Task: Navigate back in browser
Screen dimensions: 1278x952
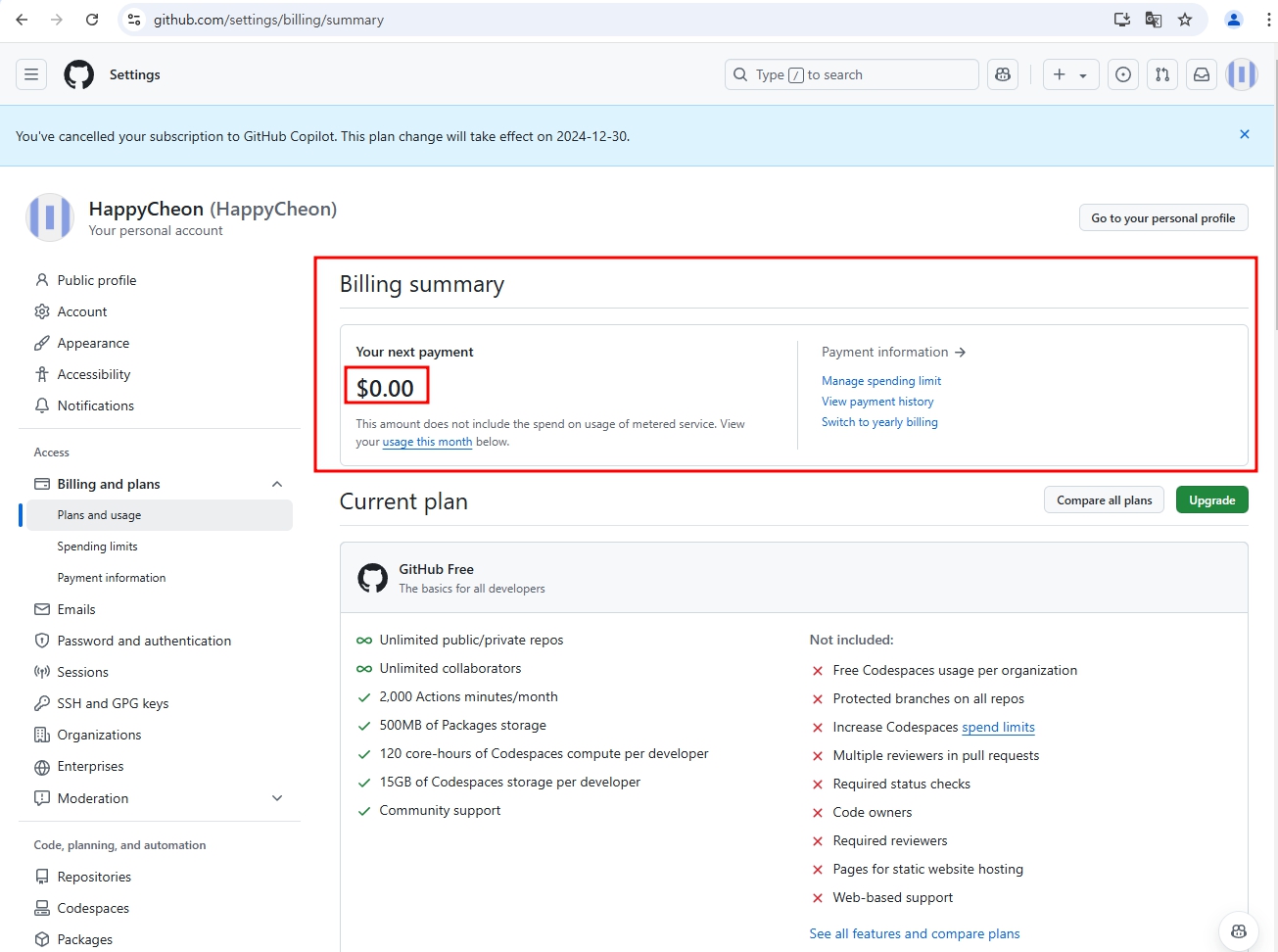Action: [22, 20]
